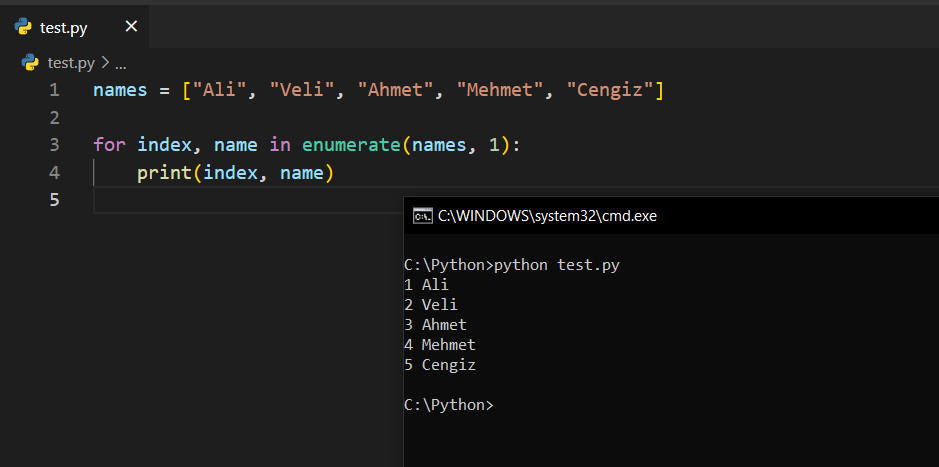
Task: Click the "python test.py" command in the terminal
Action: (563, 265)
